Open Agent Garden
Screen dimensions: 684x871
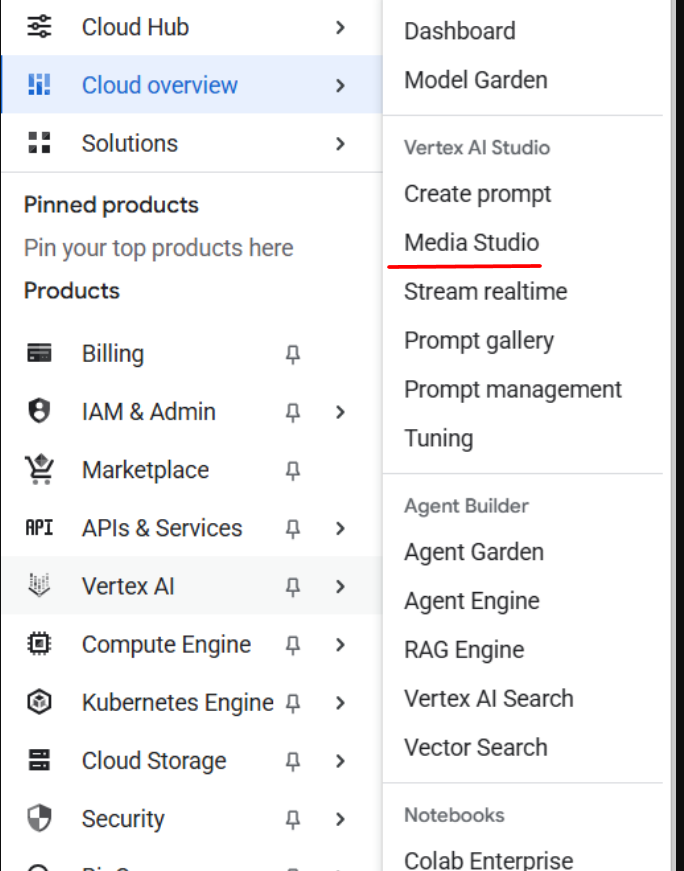coord(474,552)
